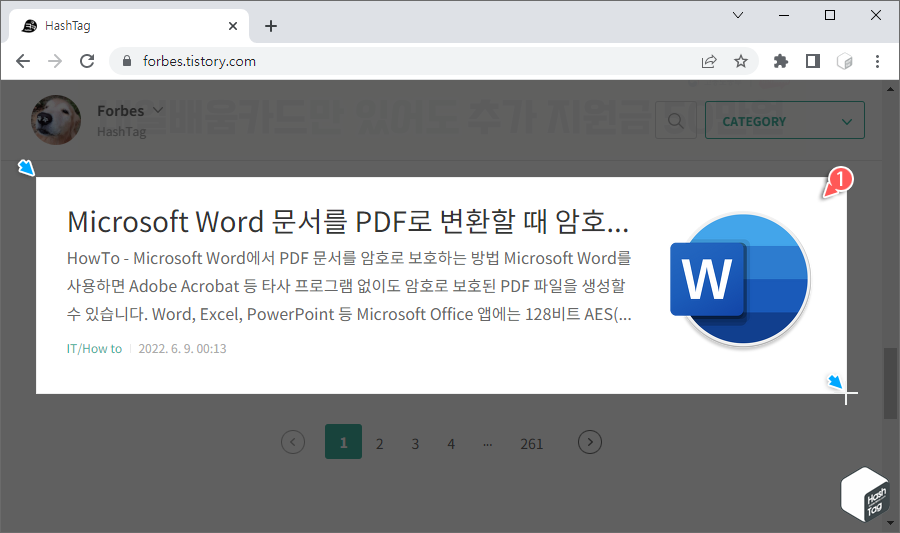The width and height of the screenshot is (900, 533).
Task: Click the Forbes dog profile picture
Action: tap(56, 120)
